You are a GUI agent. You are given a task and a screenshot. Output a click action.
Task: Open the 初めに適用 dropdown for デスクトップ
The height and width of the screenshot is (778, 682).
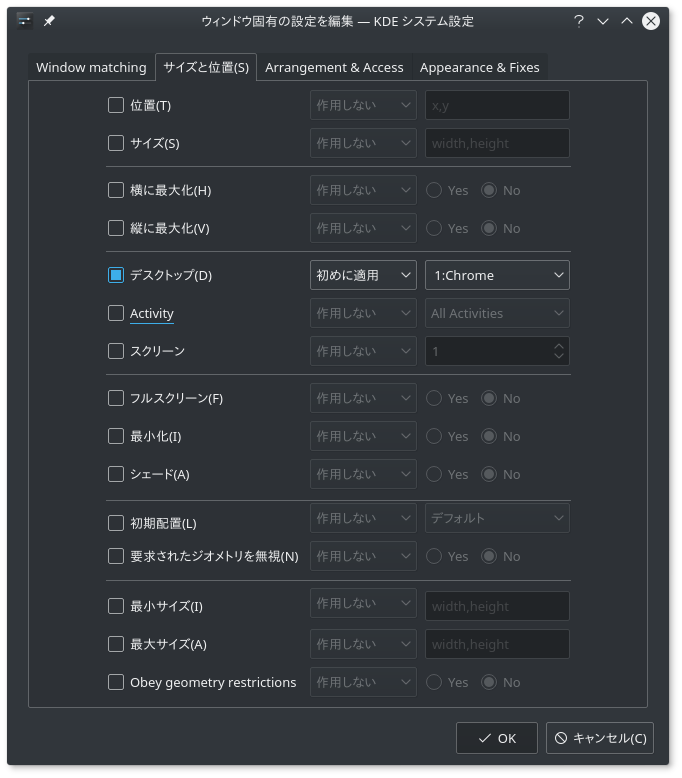click(363, 275)
